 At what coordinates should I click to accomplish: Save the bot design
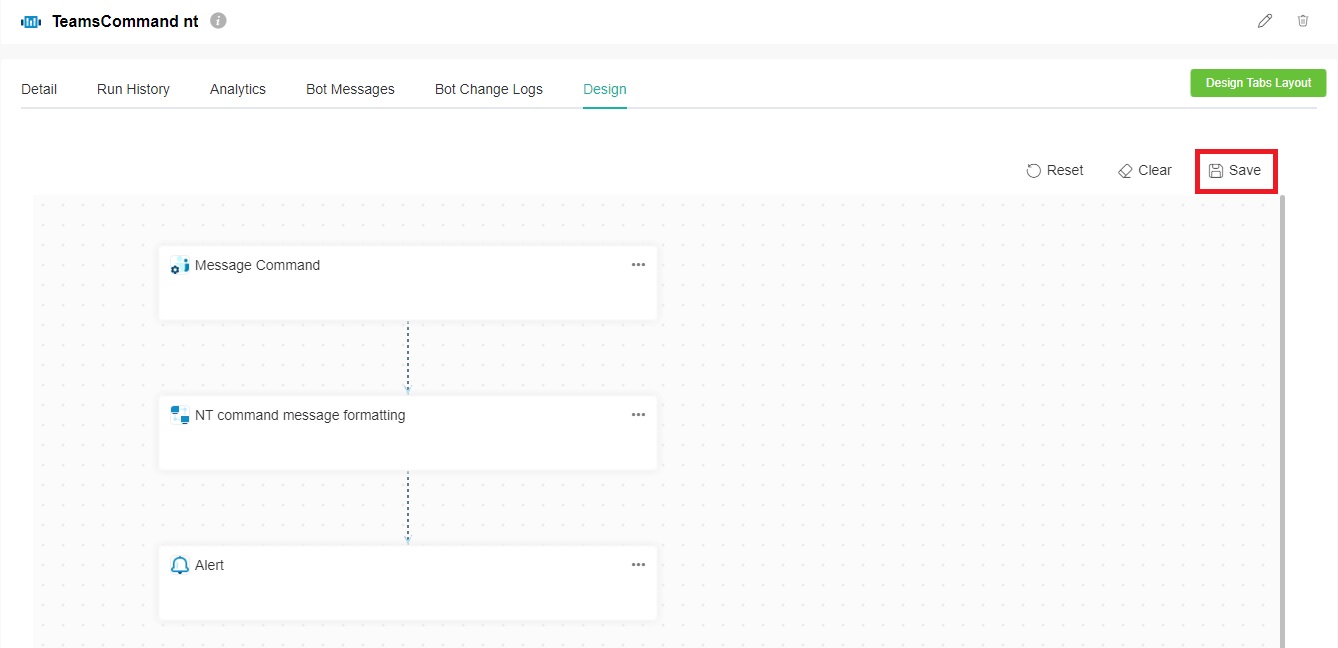[x=1236, y=171]
